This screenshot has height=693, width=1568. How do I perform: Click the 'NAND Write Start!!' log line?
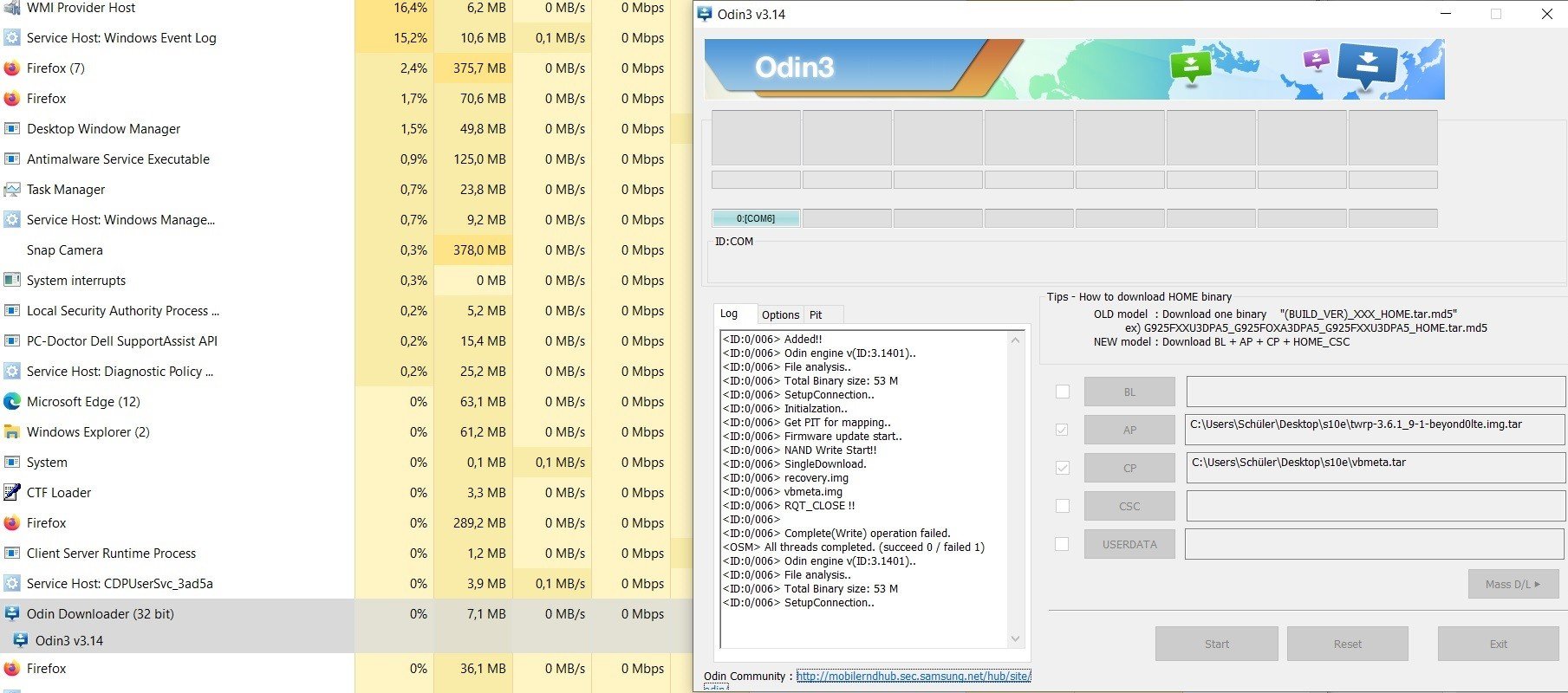[x=799, y=450]
